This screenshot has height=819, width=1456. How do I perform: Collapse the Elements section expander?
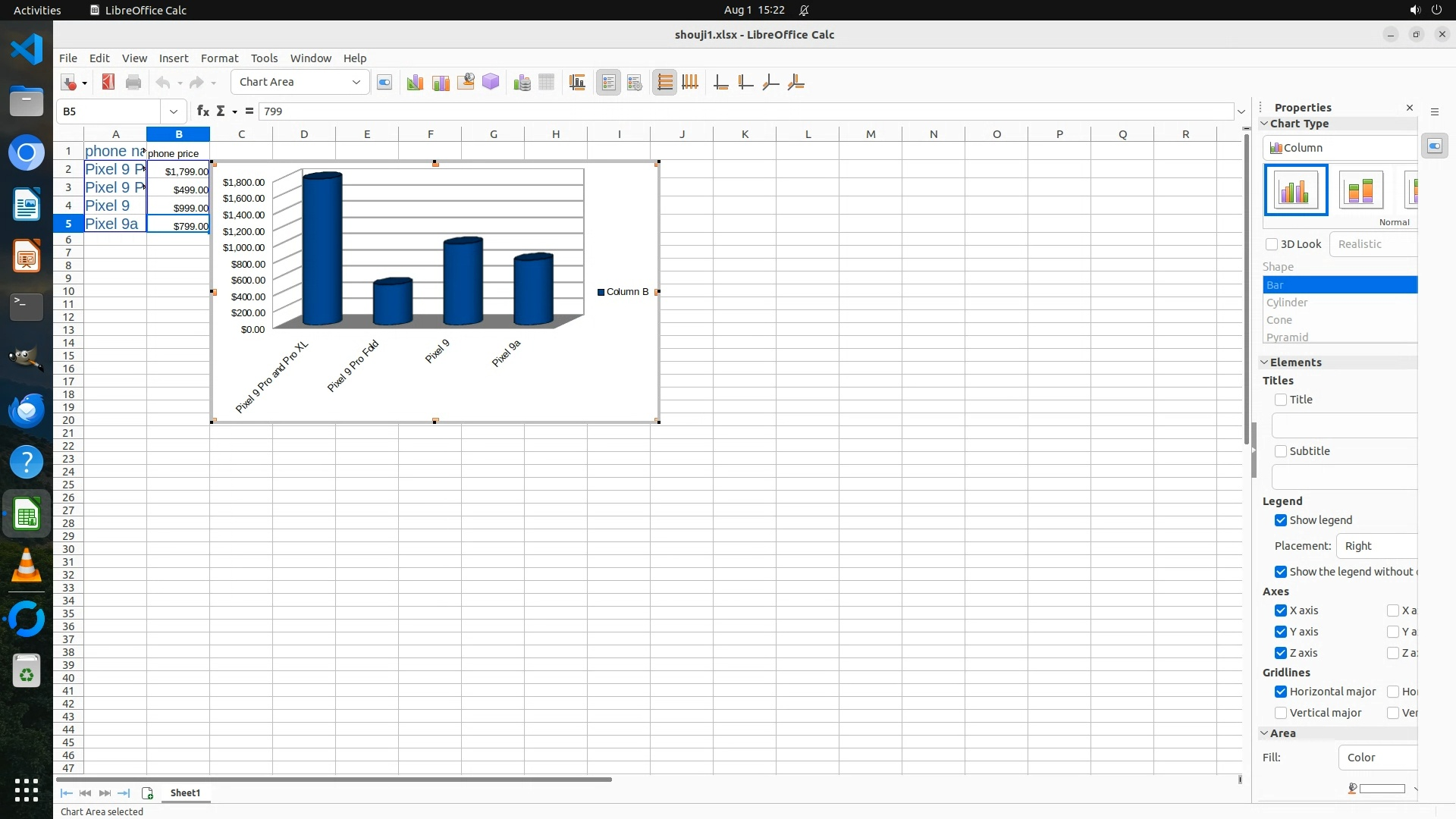(1264, 362)
